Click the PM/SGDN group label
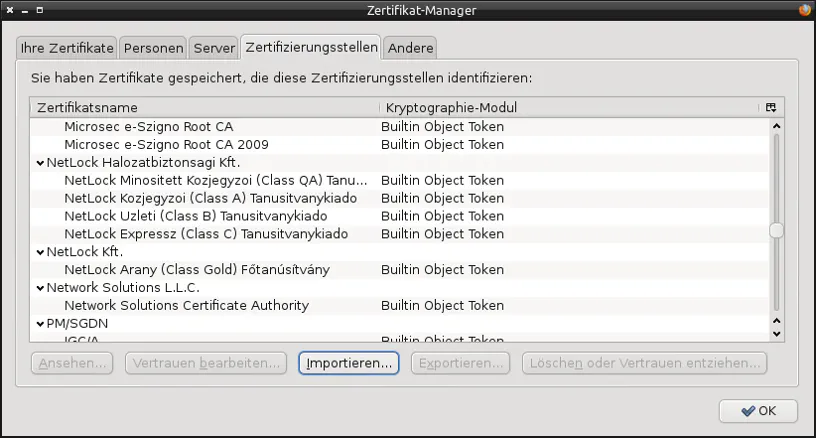This screenshot has width=816, height=438. click(77, 324)
